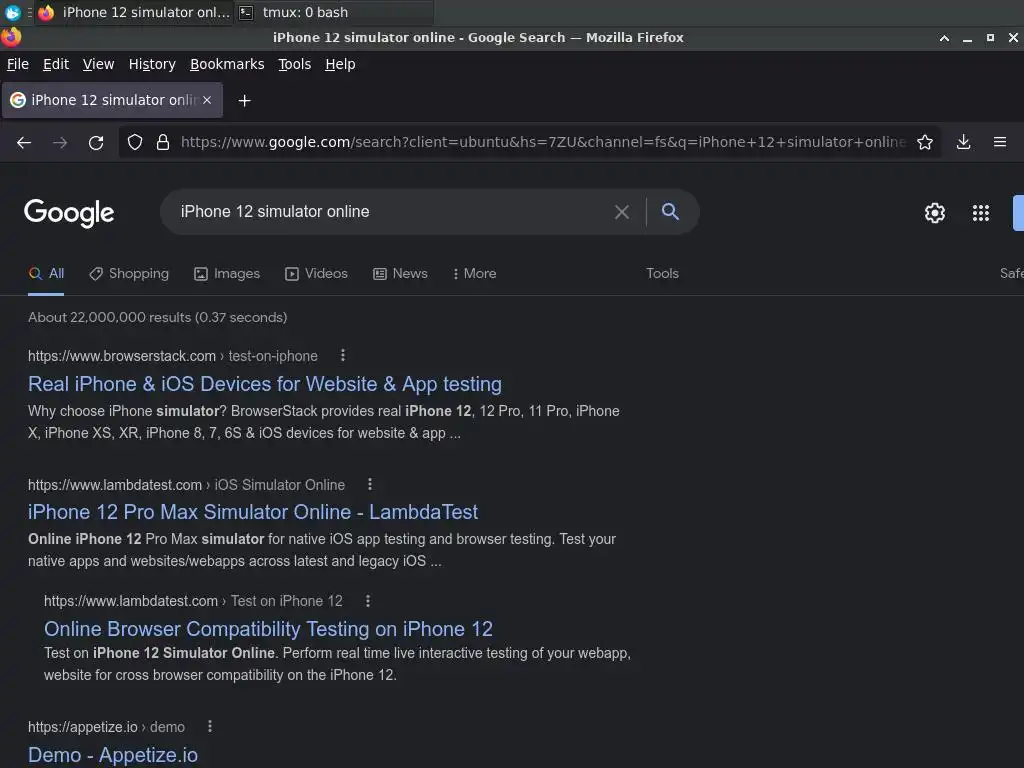This screenshot has width=1024, height=768.
Task: Expand the More search categories dropdown
Action: coord(474,274)
